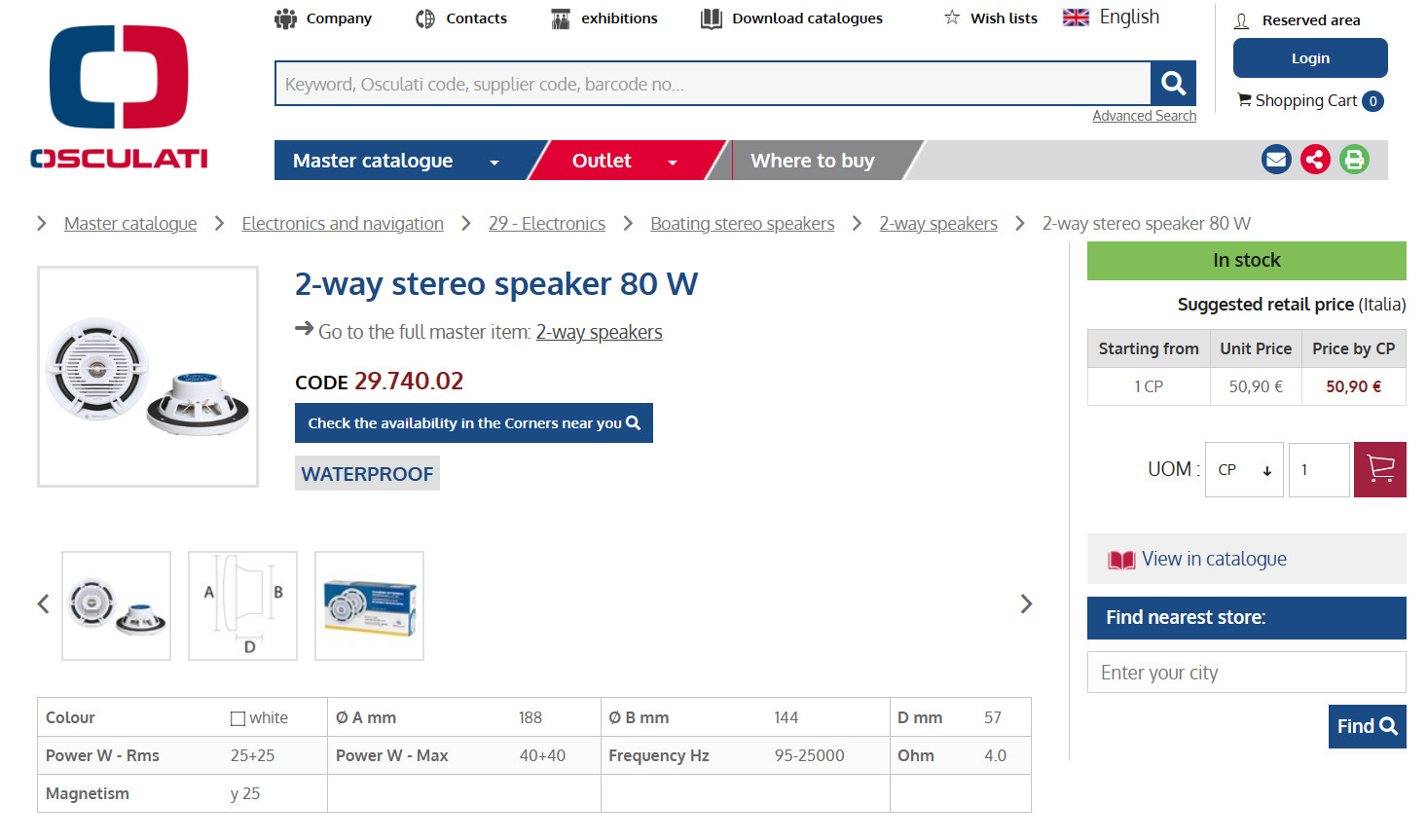Go to Boating stereo speakers breadcrumb

(x=743, y=224)
